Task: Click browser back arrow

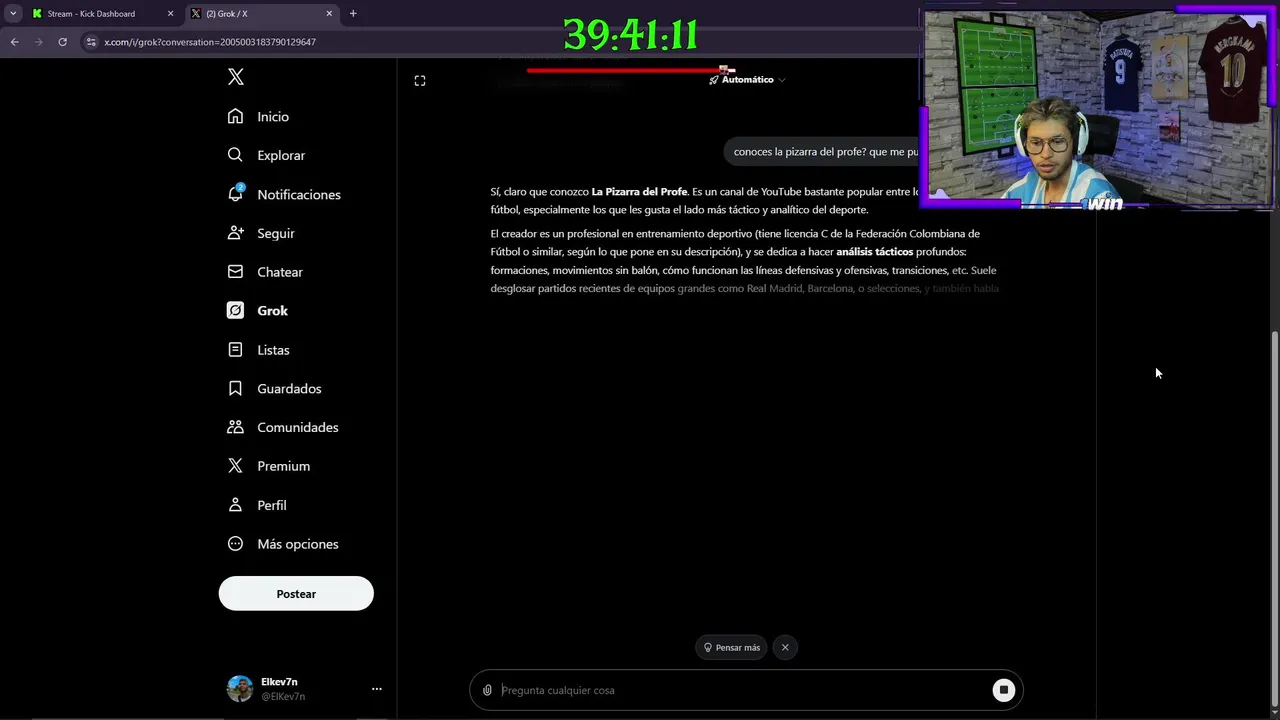Action: [14, 42]
